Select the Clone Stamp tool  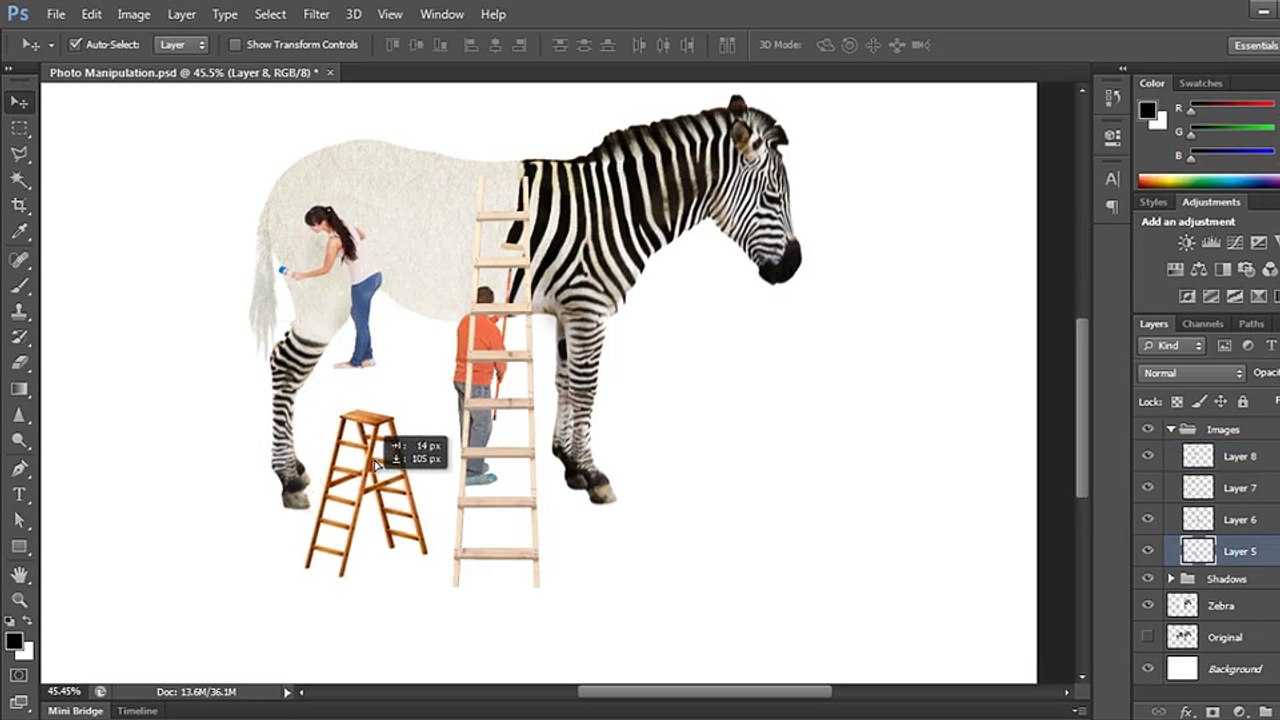pyautogui.click(x=19, y=312)
